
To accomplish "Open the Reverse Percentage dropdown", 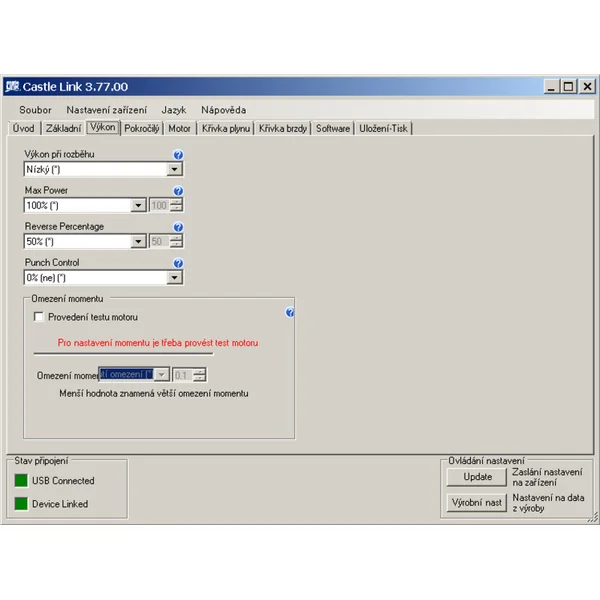I will click(x=139, y=242).
